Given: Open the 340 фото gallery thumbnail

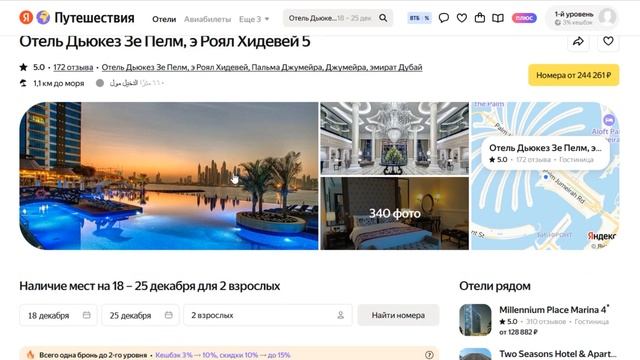Looking at the screenshot, I should click(x=394, y=213).
